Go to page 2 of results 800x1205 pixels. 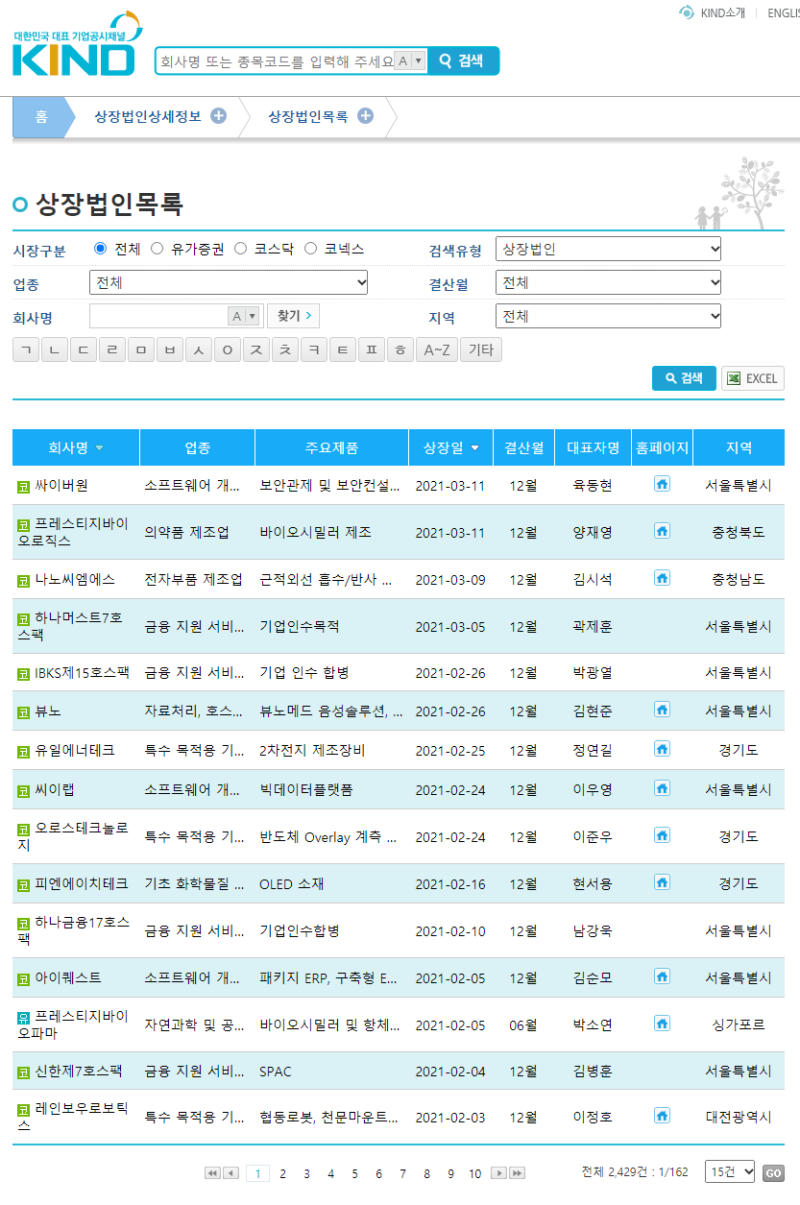[x=283, y=1172]
